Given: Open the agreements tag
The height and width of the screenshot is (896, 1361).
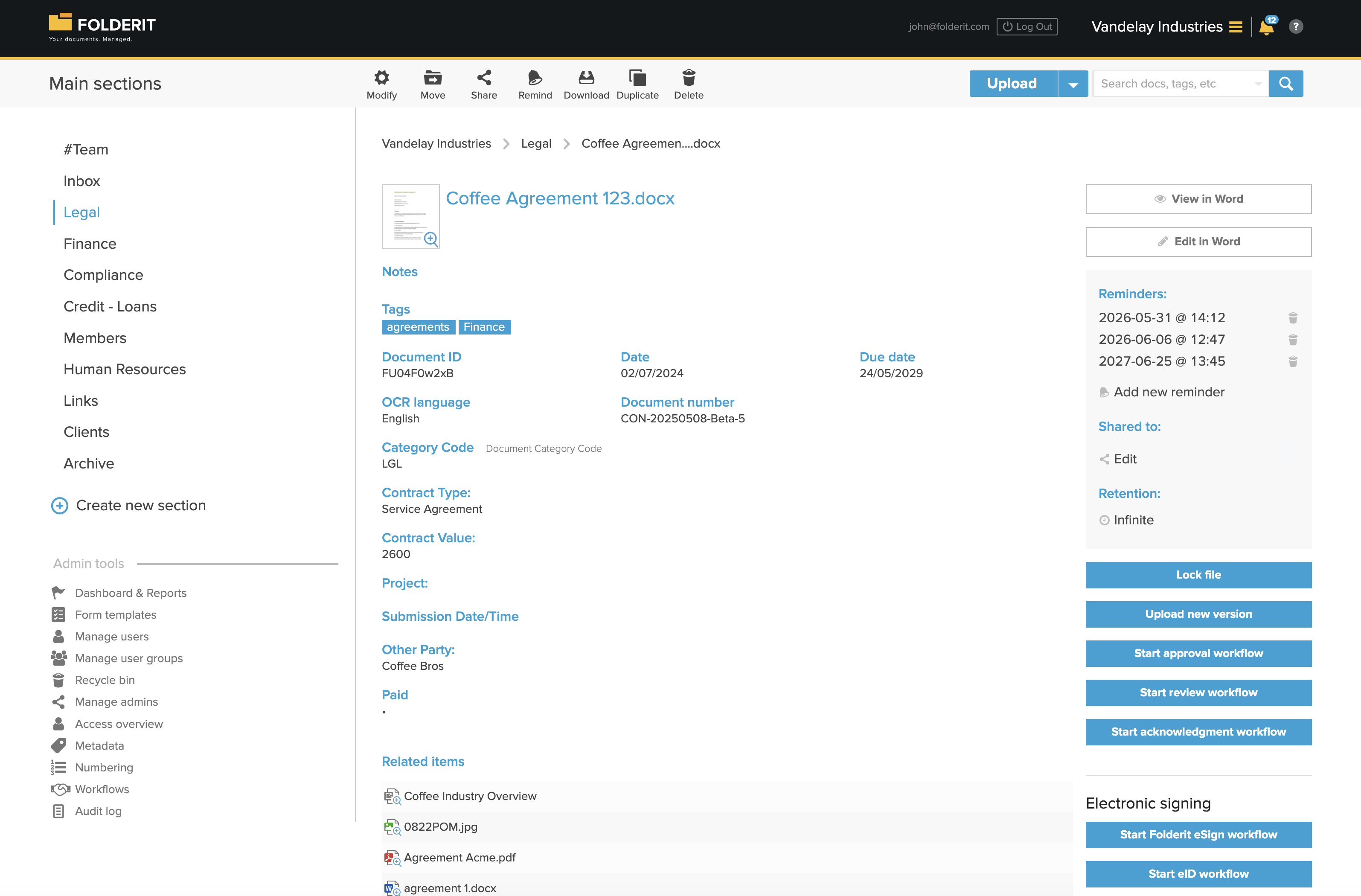Looking at the screenshot, I should [x=418, y=327].
